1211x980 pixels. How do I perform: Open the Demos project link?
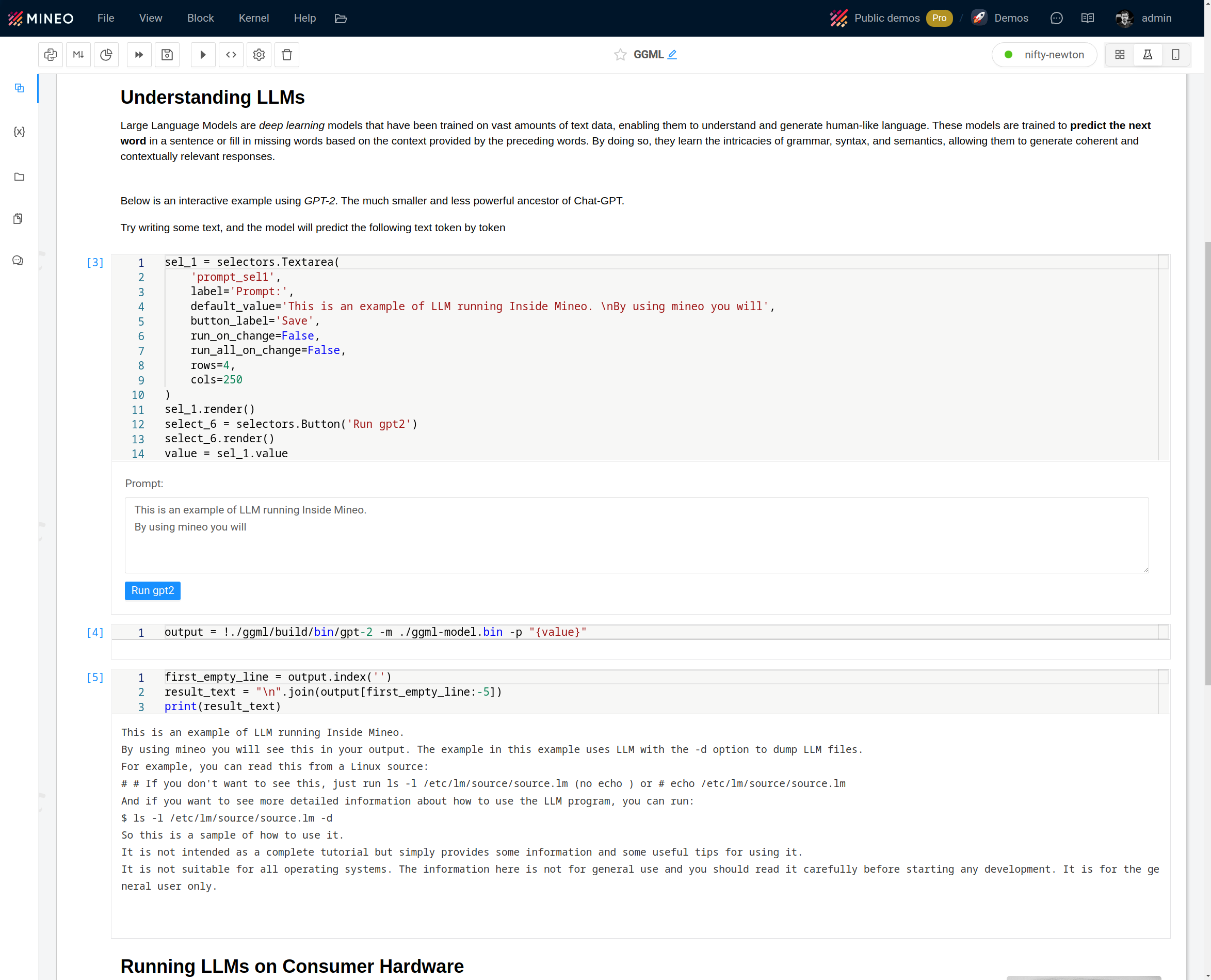click(x=1011, y=18)
